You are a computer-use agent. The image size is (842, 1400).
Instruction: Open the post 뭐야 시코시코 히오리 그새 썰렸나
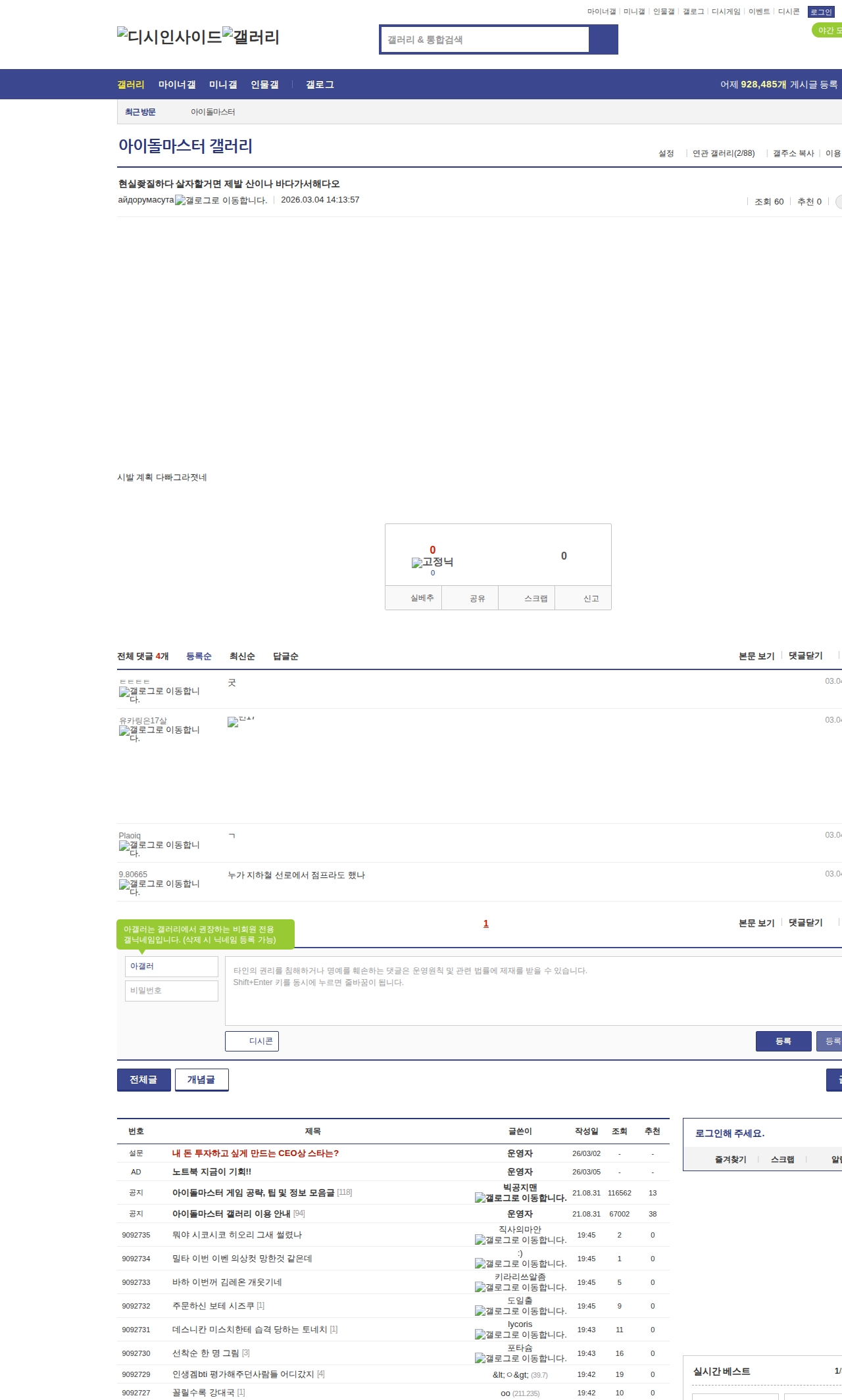click(x=237, y=1235)
